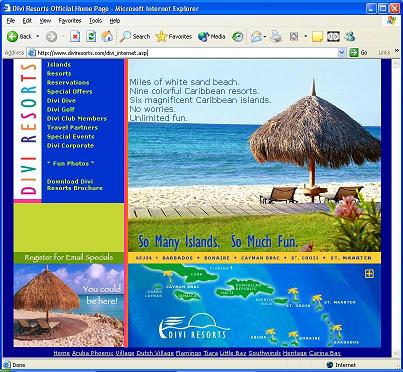Click the Internet zone globe in status bar
The image size is (403, 372).
pyautogui.click(x=330, y=365)
